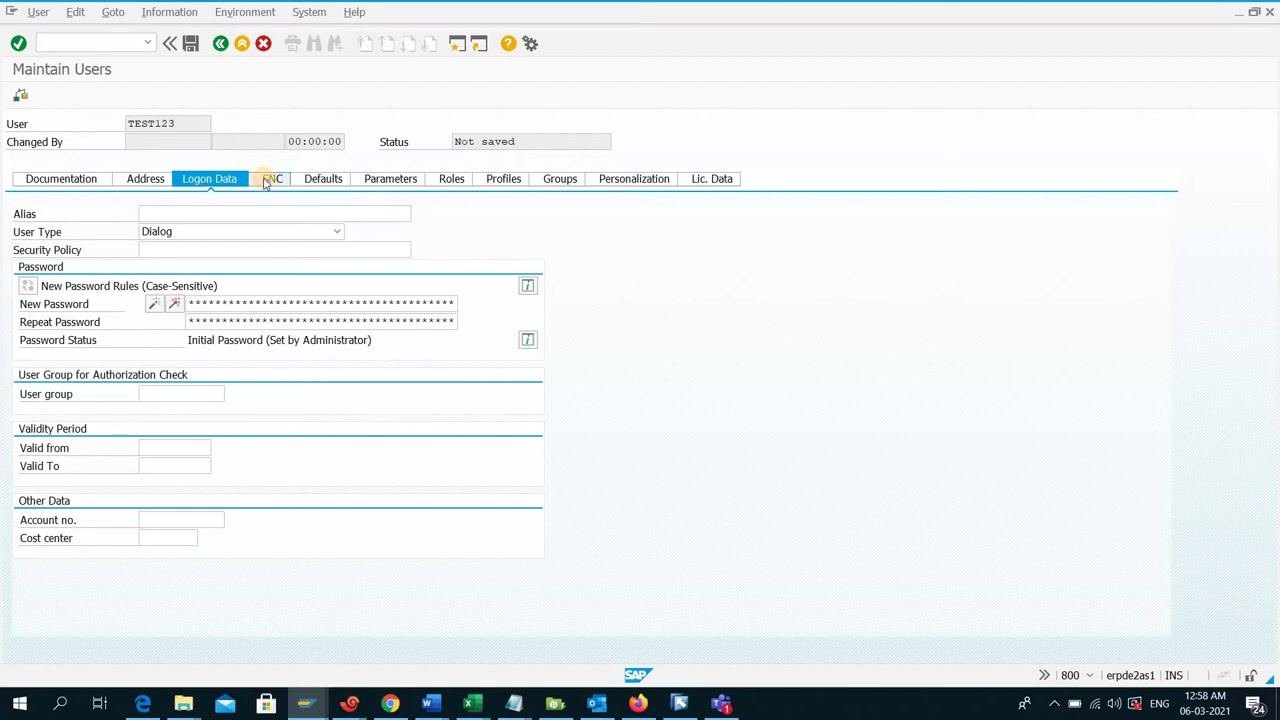Screen dimensions: 1280x720
Task: Switch to the Roles tab
Action: click(x=452, y=179)
